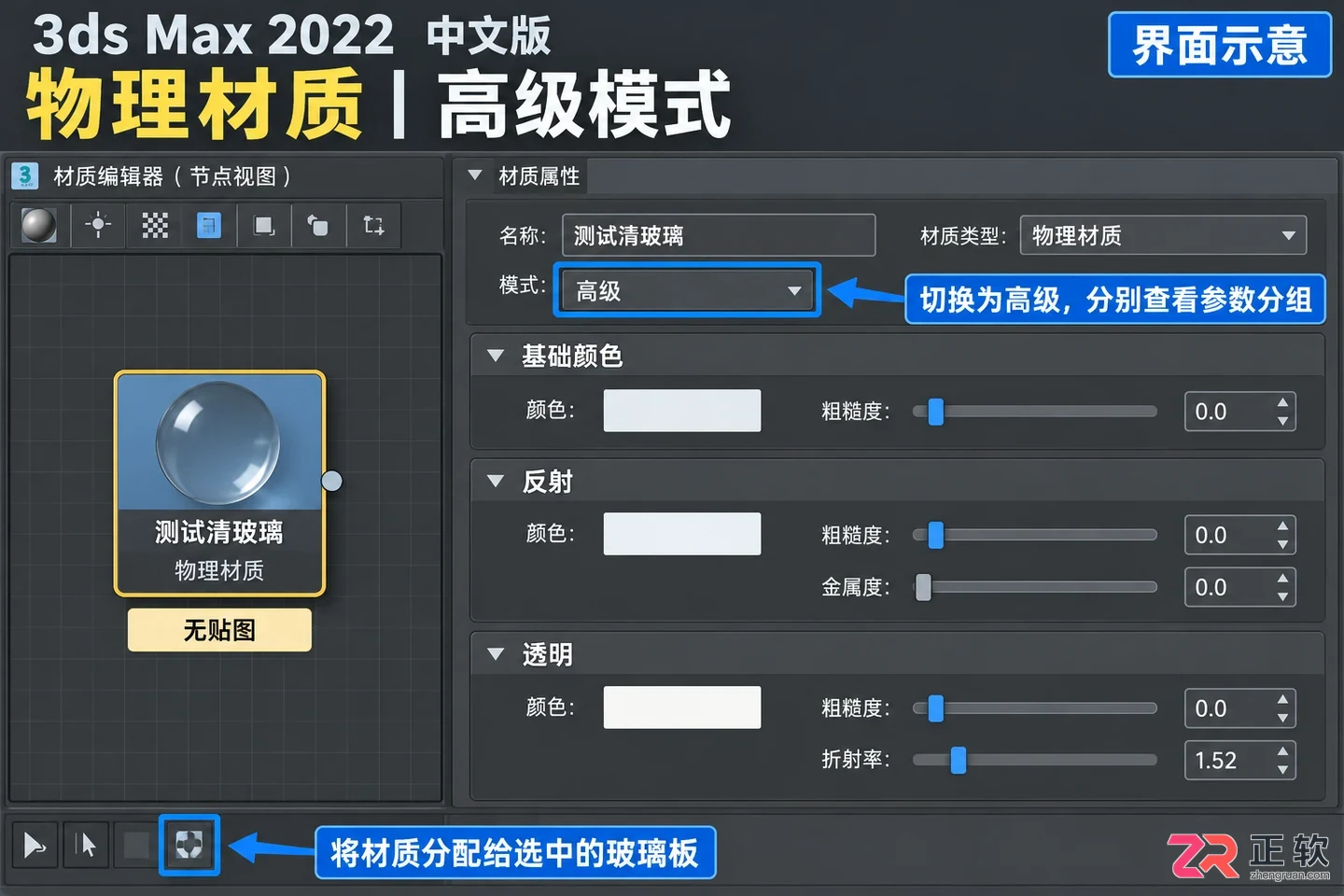Image resolution: width=1344 pixels, height=896 pixels.
Task: Click the light/sun icon in editor toolbar
Action: (x=98, y=225)
